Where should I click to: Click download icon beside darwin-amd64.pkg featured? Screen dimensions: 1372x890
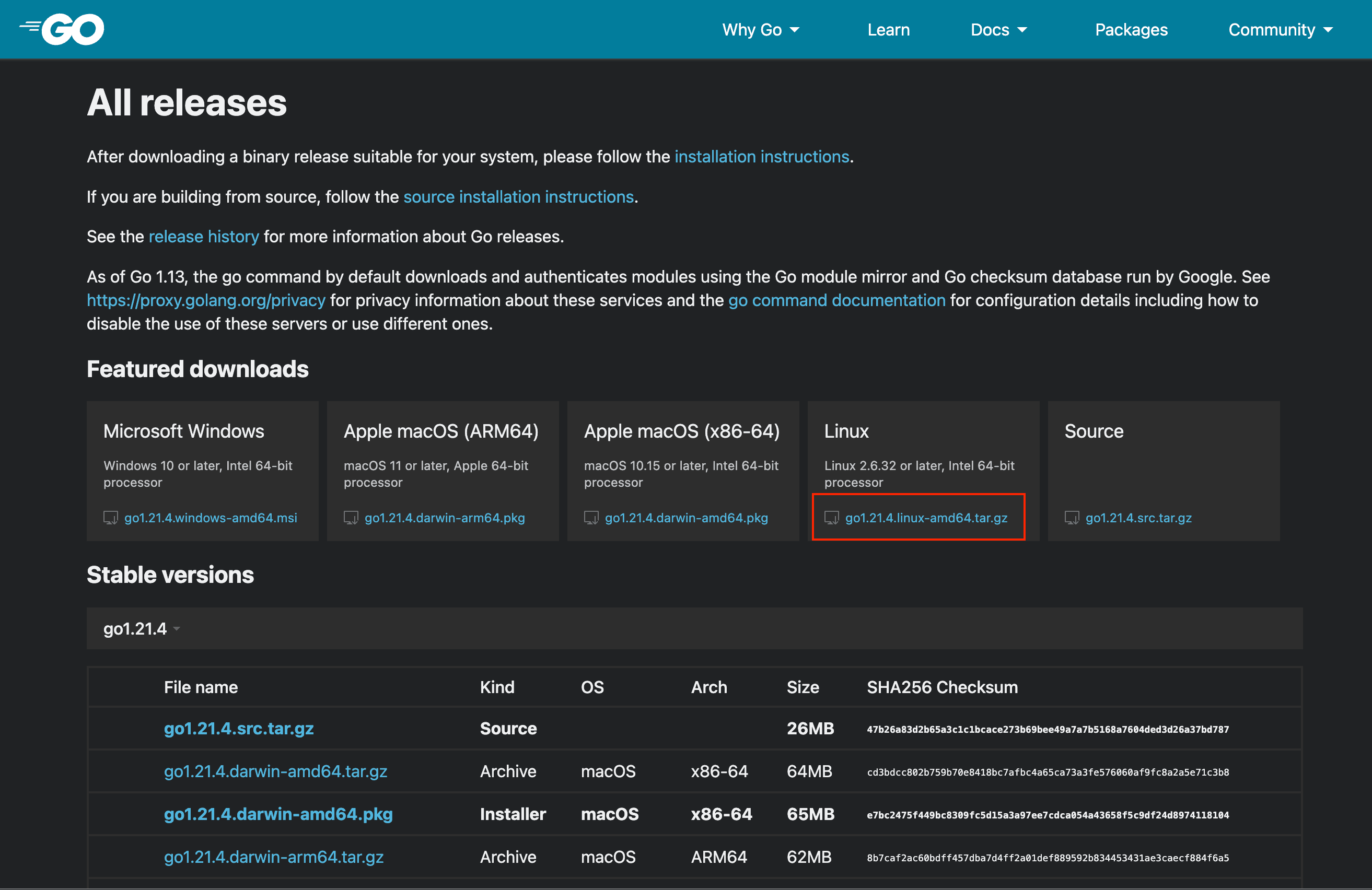coord(591,518)
